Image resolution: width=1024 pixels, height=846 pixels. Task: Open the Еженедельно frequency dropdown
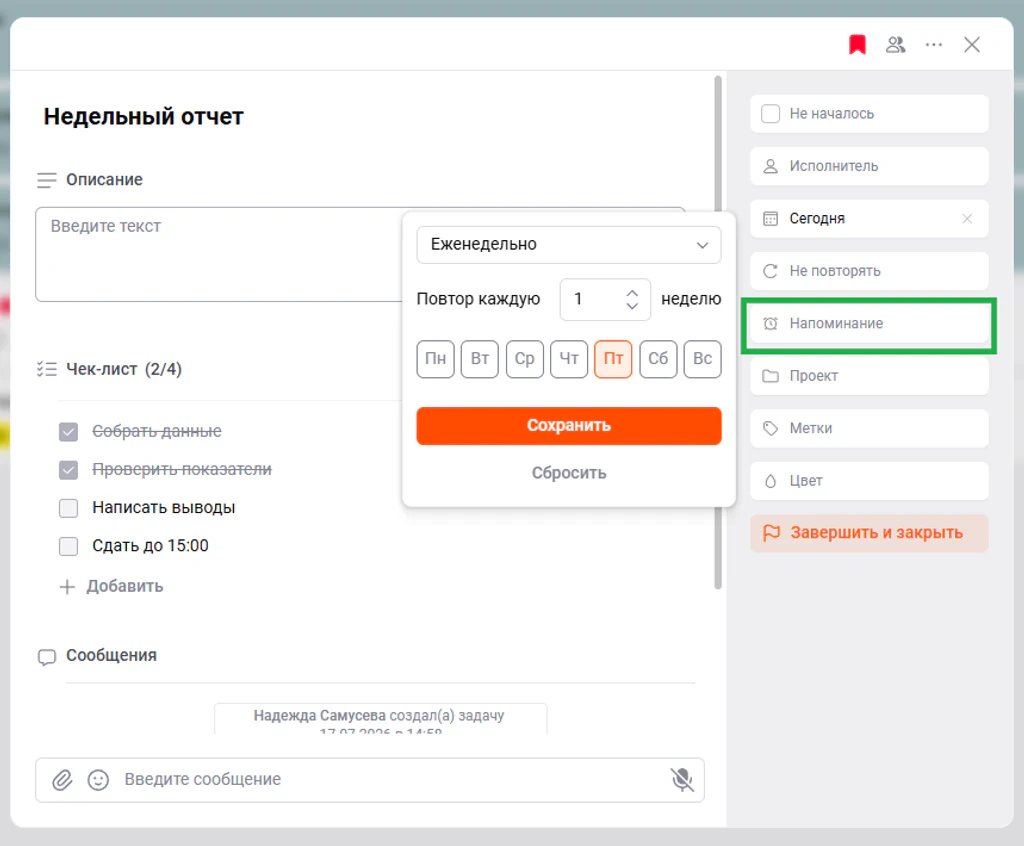569,245
